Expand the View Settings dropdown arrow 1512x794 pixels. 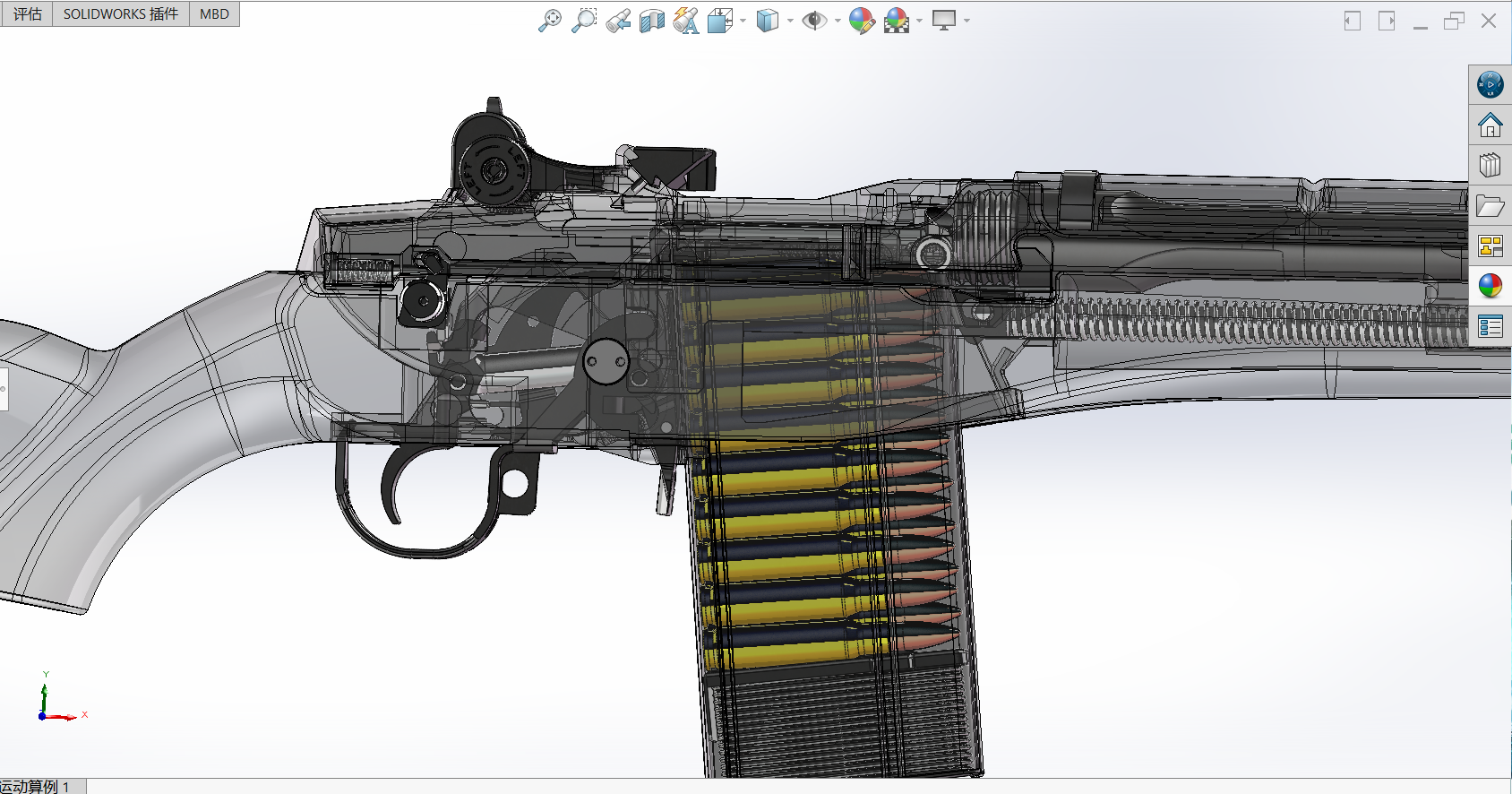tap(966, 21)
